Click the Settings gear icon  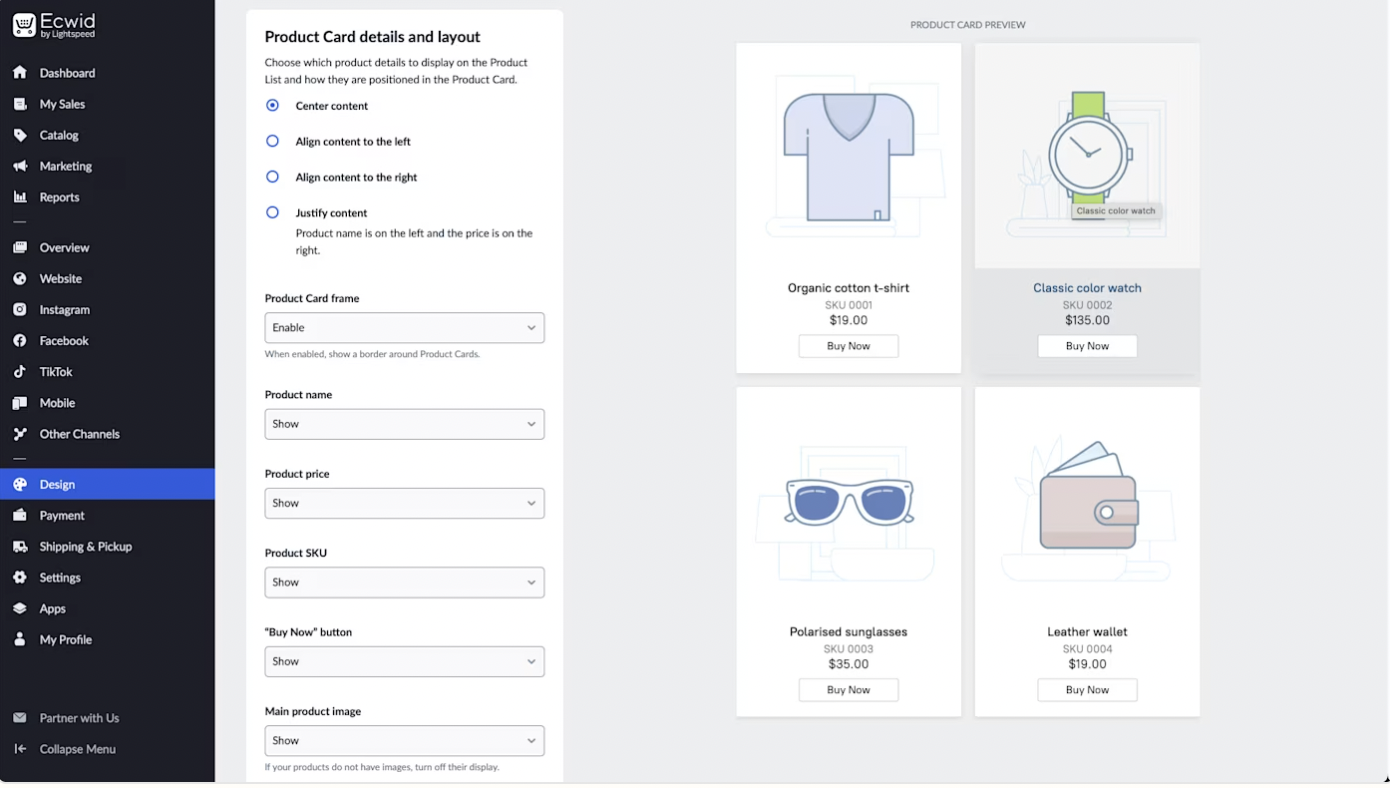pos(20,578)
